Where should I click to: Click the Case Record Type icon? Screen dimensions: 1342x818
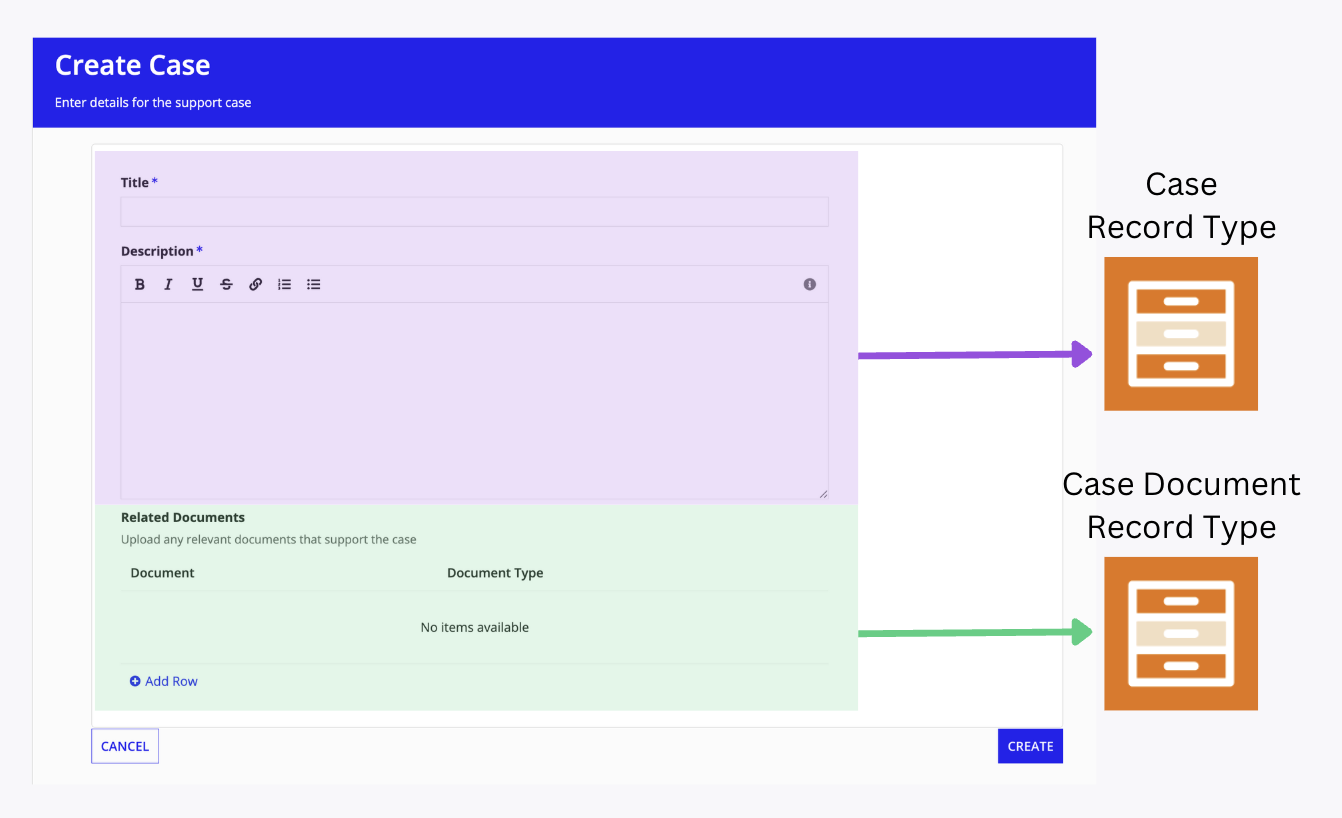(x=1181, y=334)
